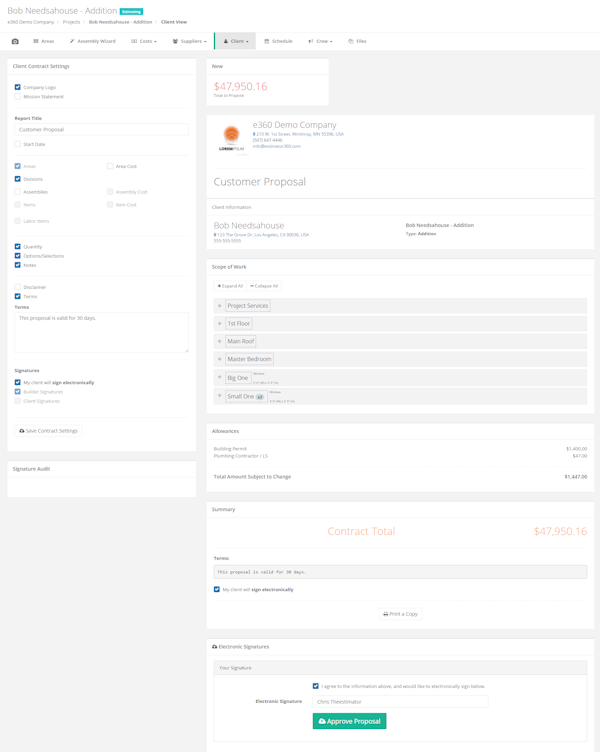Image resolution: width=600 pixels, height=752 pixels.
Task: Open the Assembly Wizard tab
Action: tap(93, 41)
